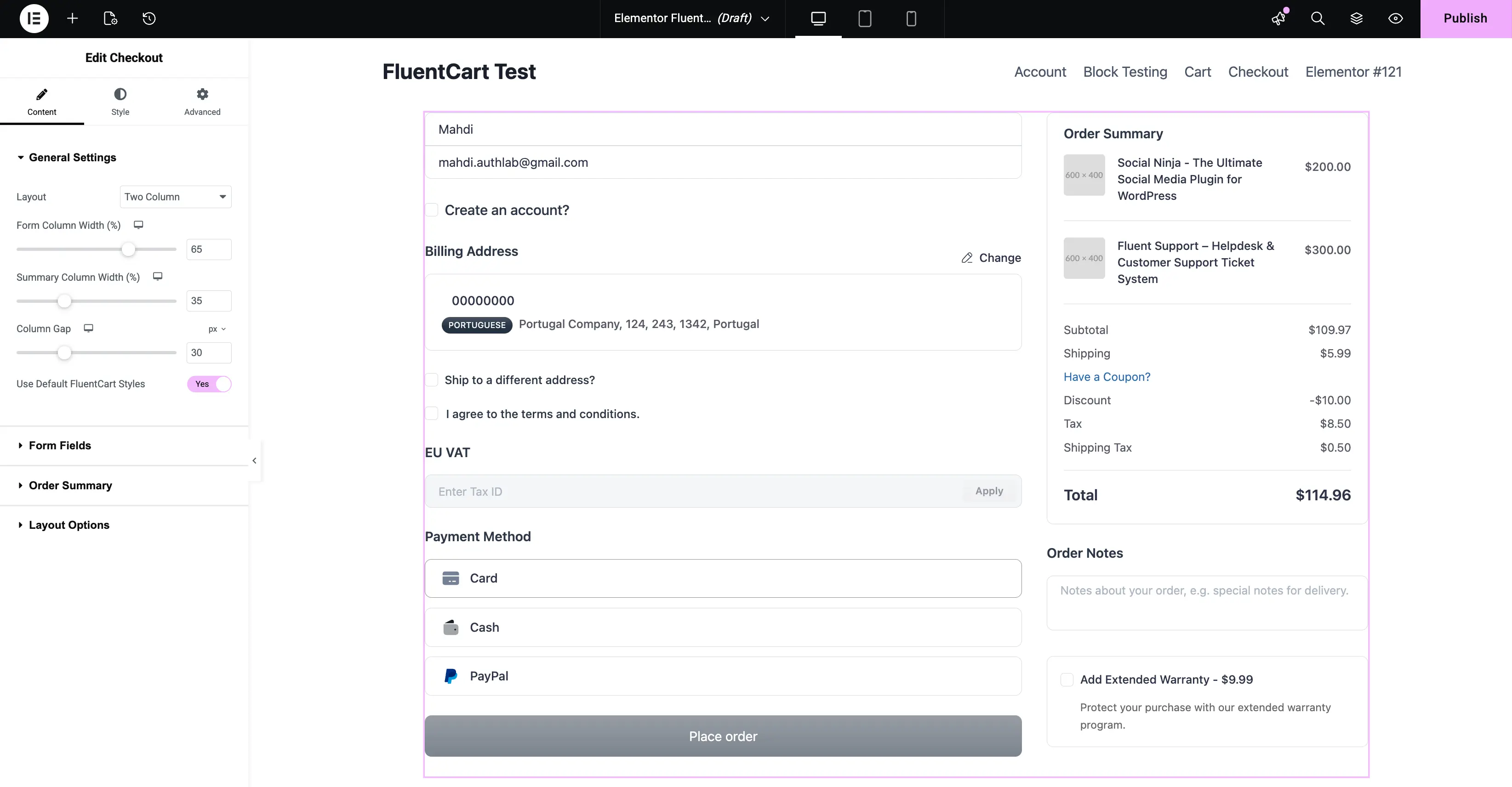
Task: Check Ship to a different address
Action: pos(432,379)
